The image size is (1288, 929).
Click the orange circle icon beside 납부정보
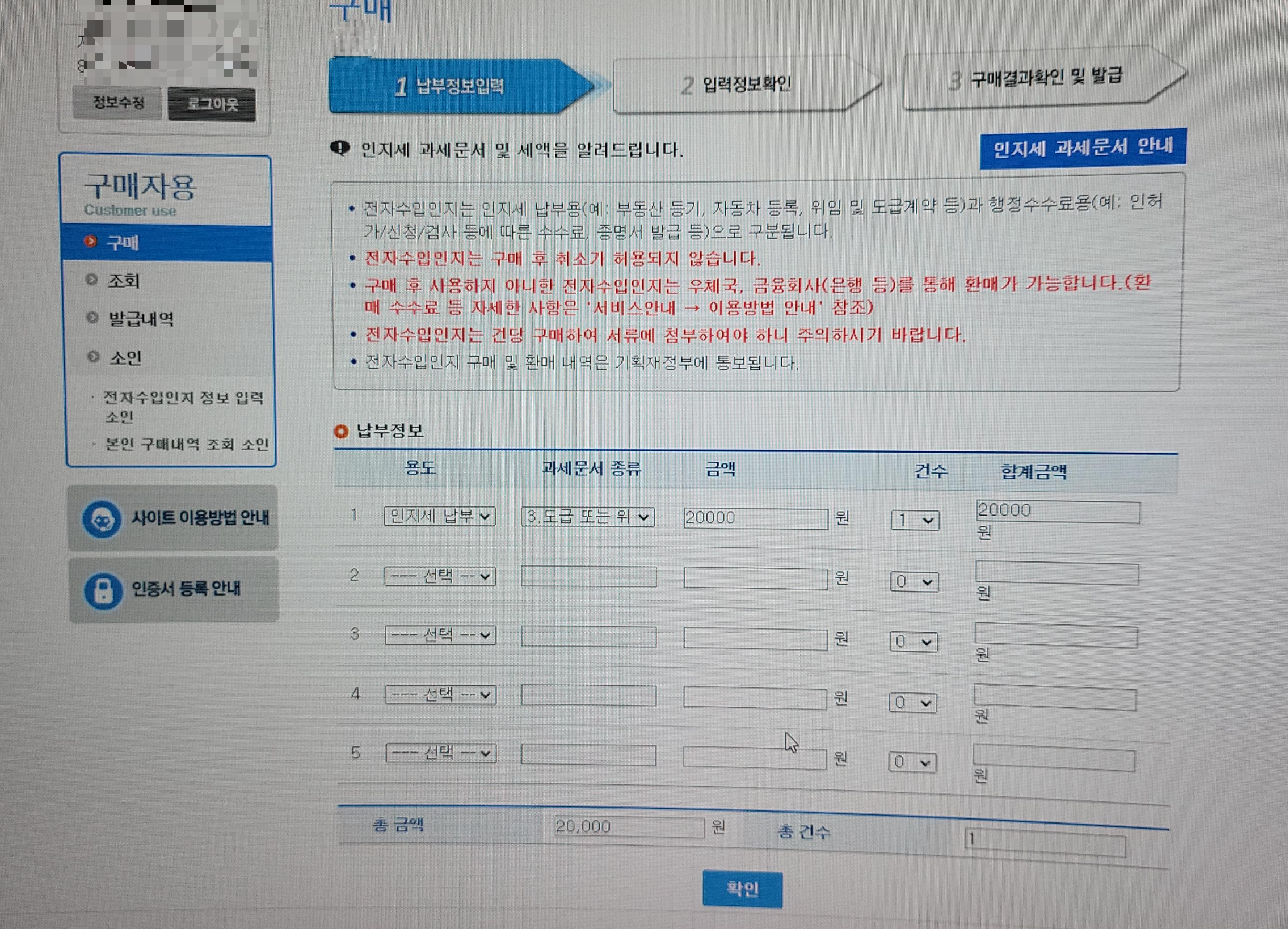click(341, 431)
